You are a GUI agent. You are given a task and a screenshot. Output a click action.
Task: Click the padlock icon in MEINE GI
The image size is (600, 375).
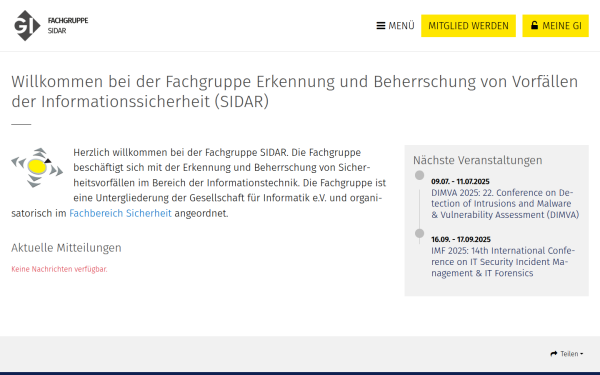coord(534,25)
